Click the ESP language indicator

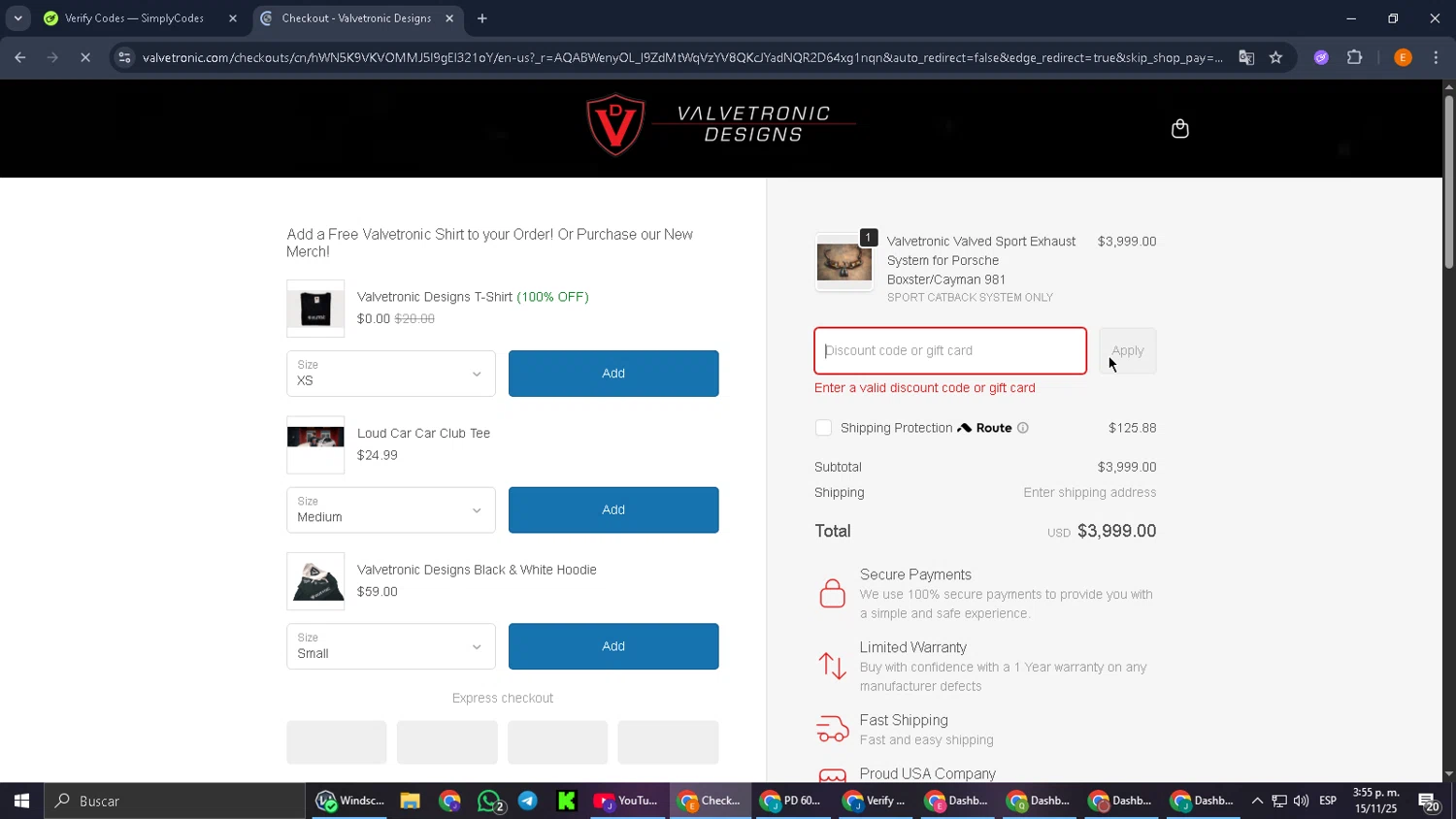click(x=1328, y=801)
